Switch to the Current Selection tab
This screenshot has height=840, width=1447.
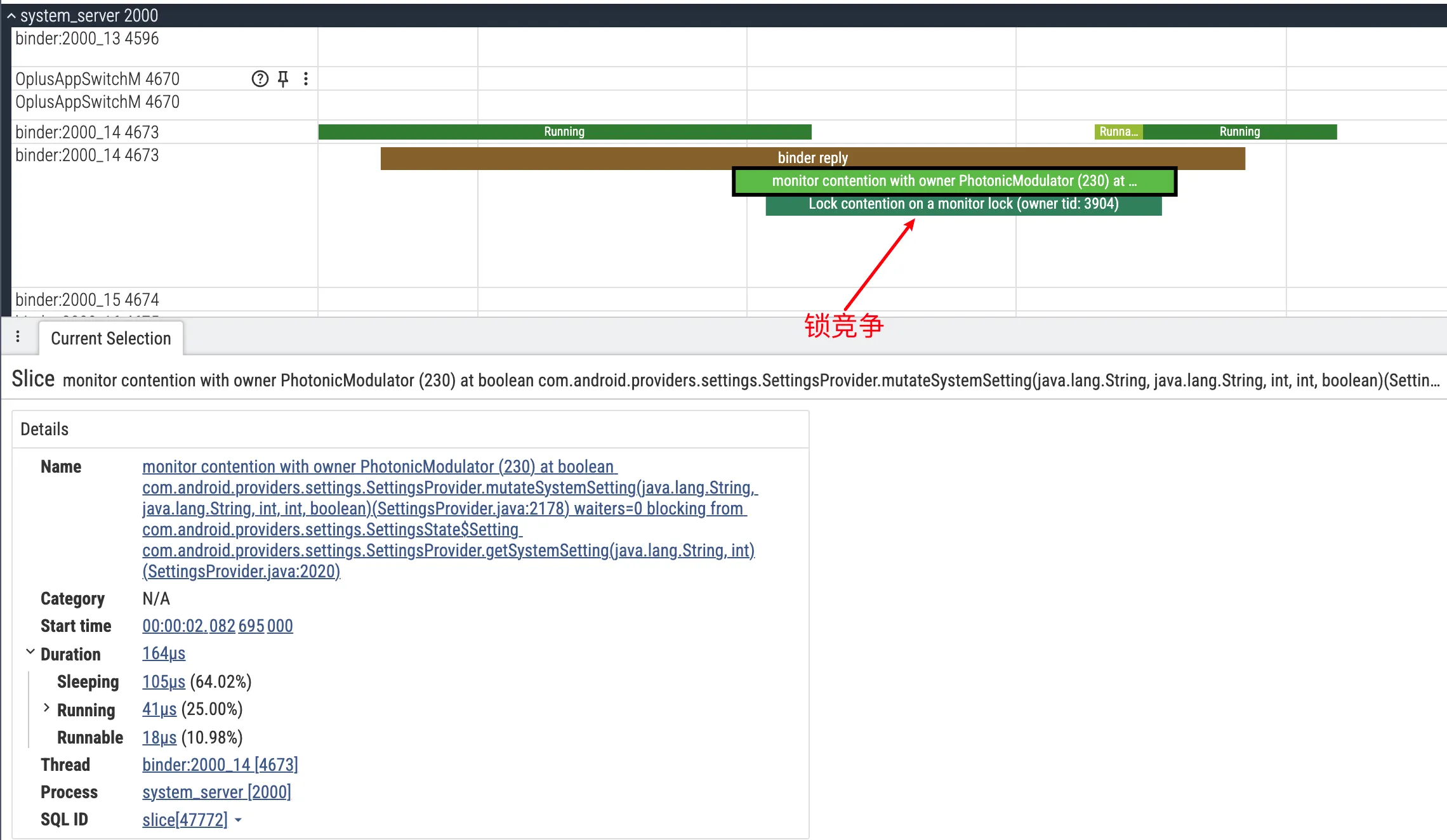[x=110, y=338]
